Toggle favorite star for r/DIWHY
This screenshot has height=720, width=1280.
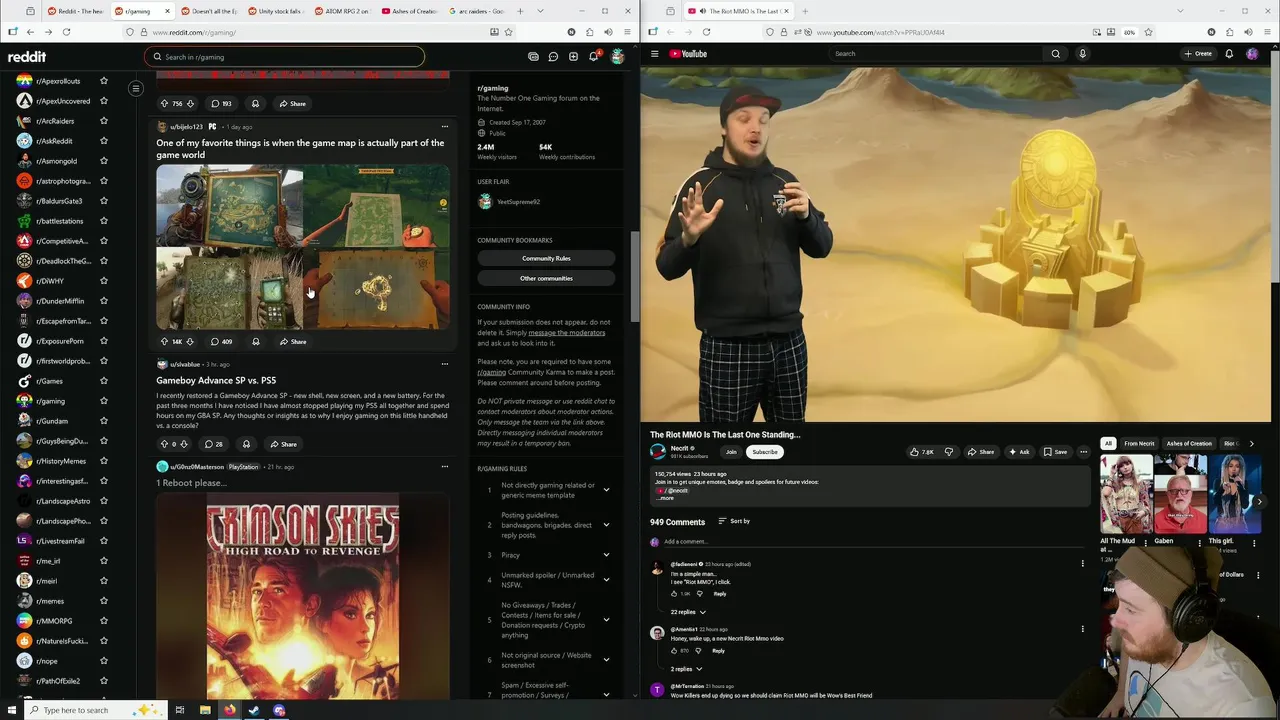[104, 281]
